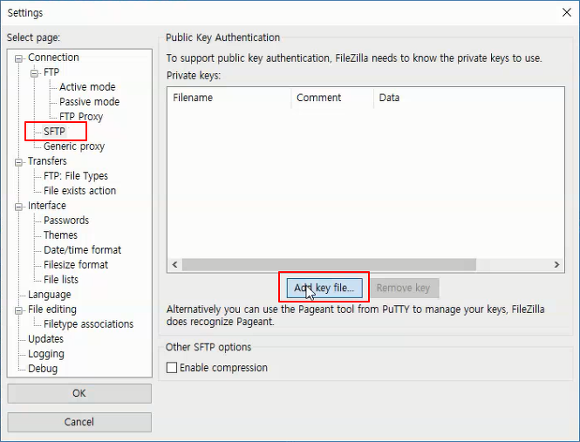Viewport: 580px width, 442px height.
Task: Click the left scroll arrow of key list
Action: (x=175, y=265)
